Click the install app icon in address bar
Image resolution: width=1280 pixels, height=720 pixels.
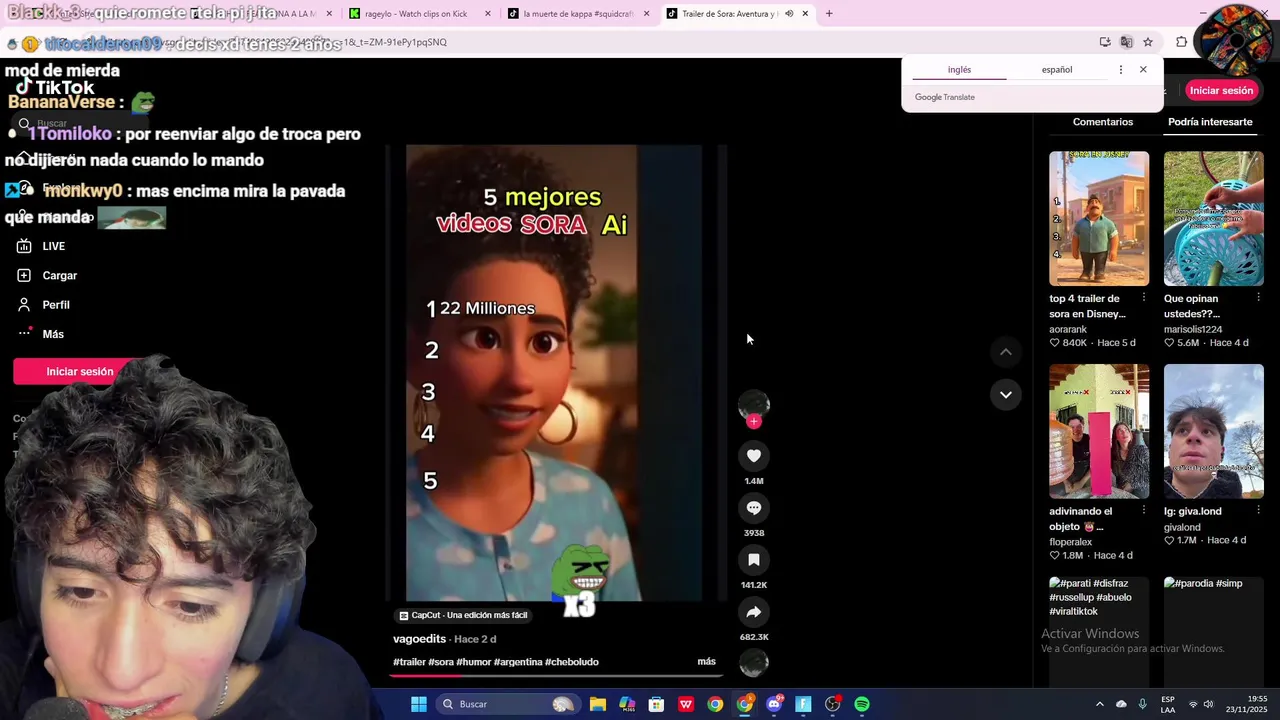point(1105,42)
